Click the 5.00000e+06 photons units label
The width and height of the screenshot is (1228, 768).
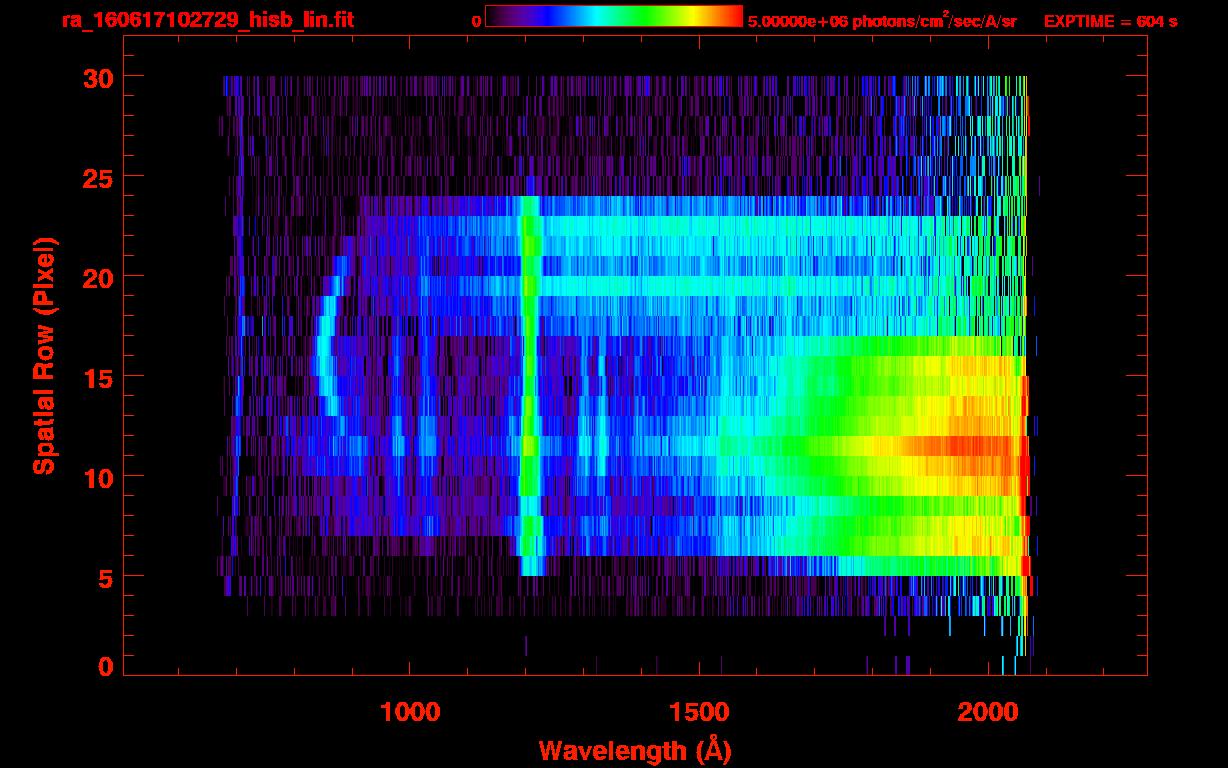pos(882,21)
